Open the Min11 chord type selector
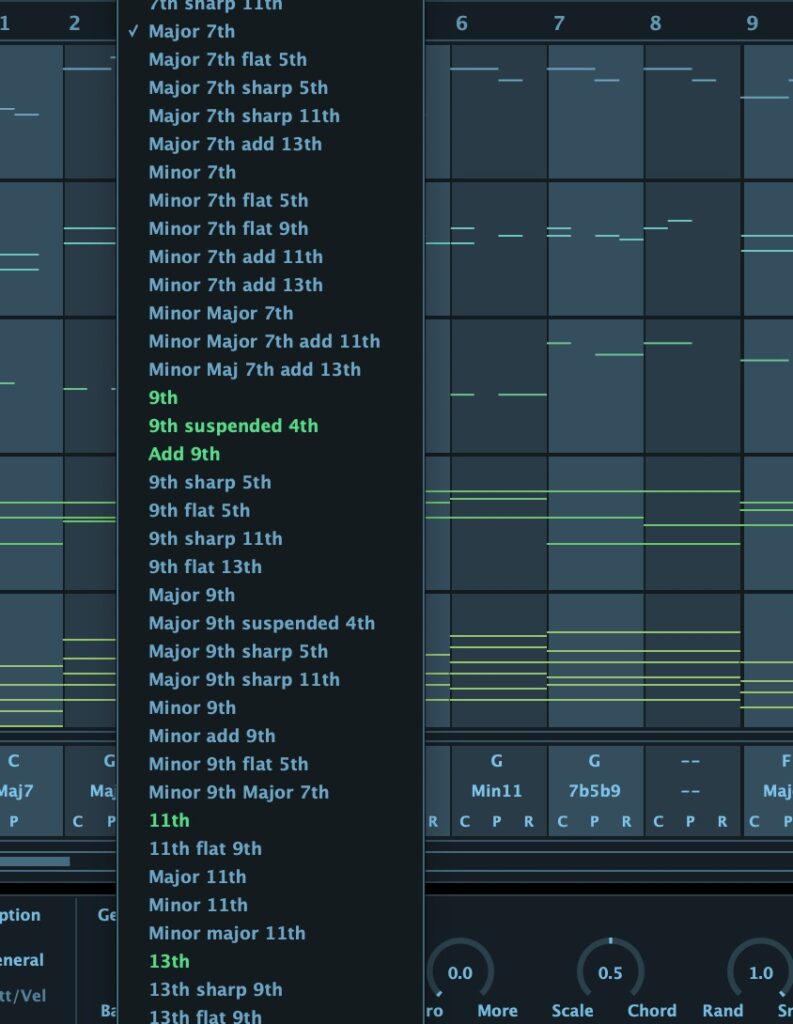793x1024 pixels. coord(497,791)
